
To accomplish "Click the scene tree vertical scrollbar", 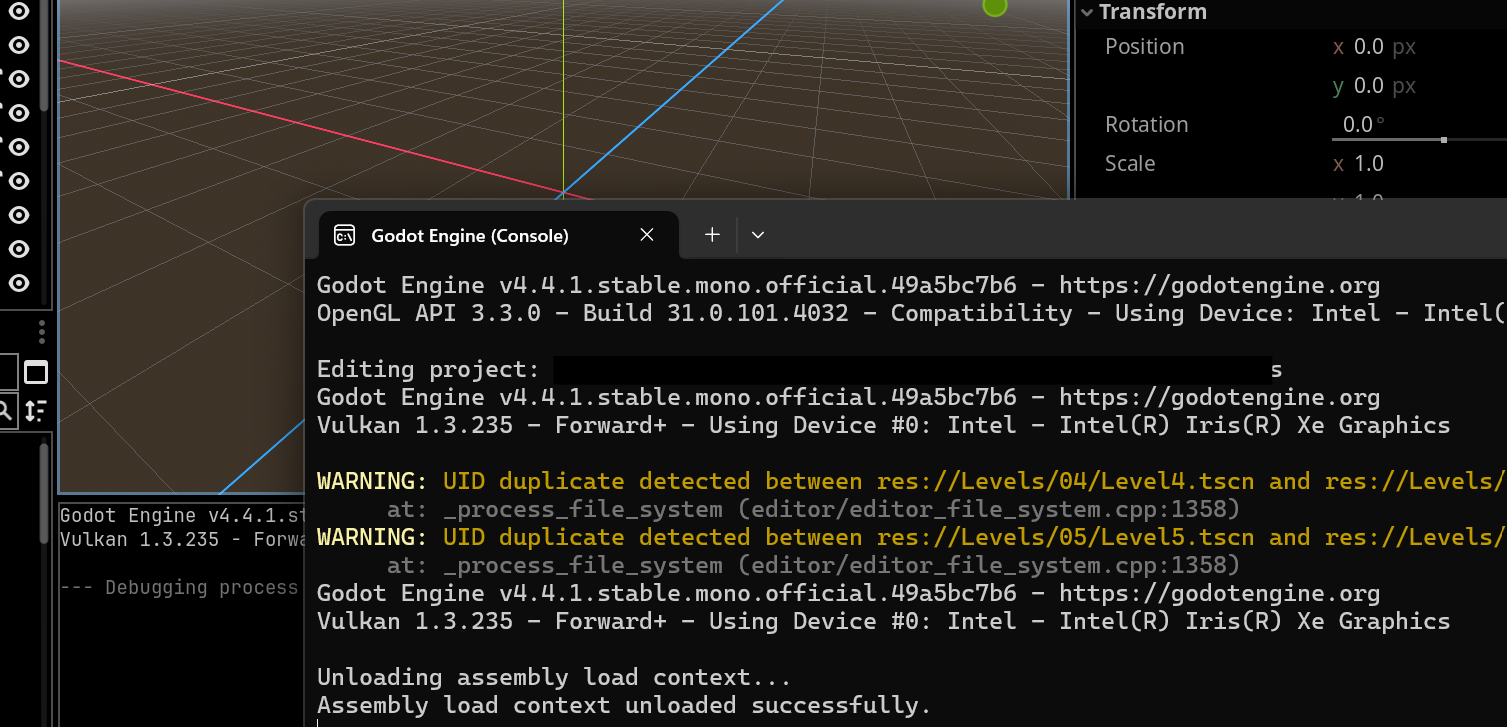I will 43,55.
